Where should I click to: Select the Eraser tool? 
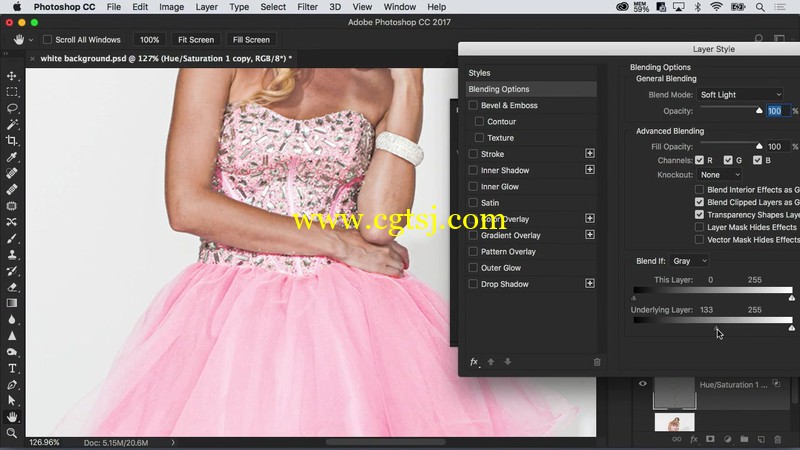tap(12, 287)
